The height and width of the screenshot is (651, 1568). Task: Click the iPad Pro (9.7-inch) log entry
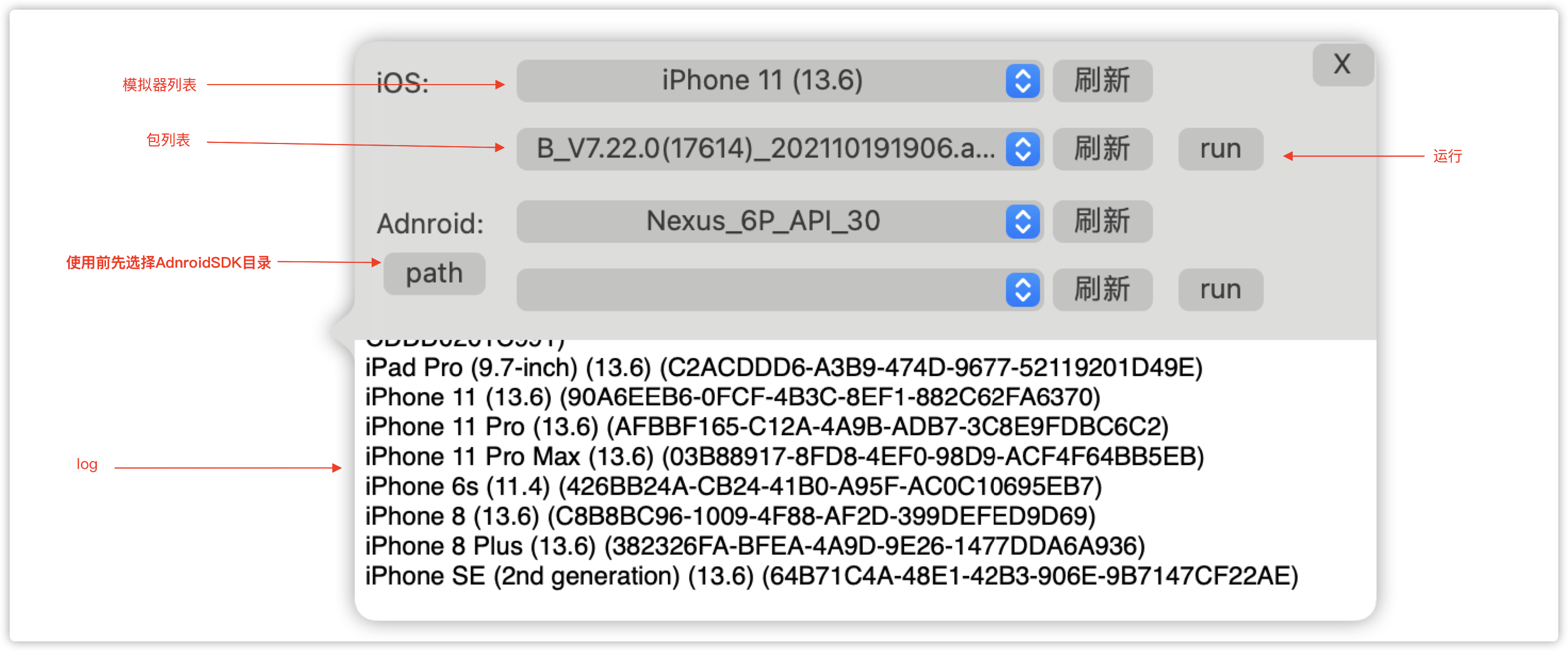click(784, 367)
